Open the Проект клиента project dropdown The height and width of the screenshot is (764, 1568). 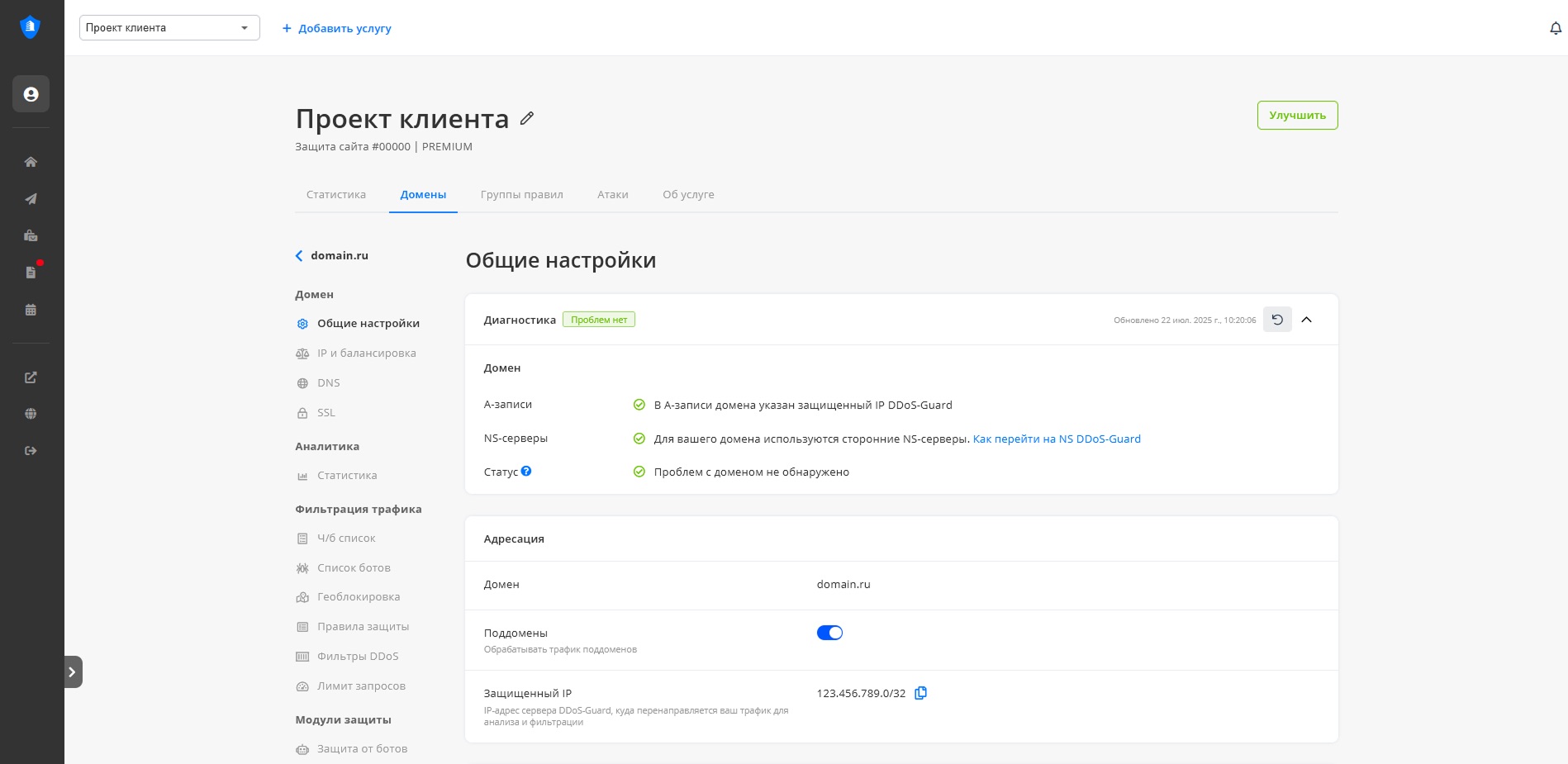click(169, 28)
